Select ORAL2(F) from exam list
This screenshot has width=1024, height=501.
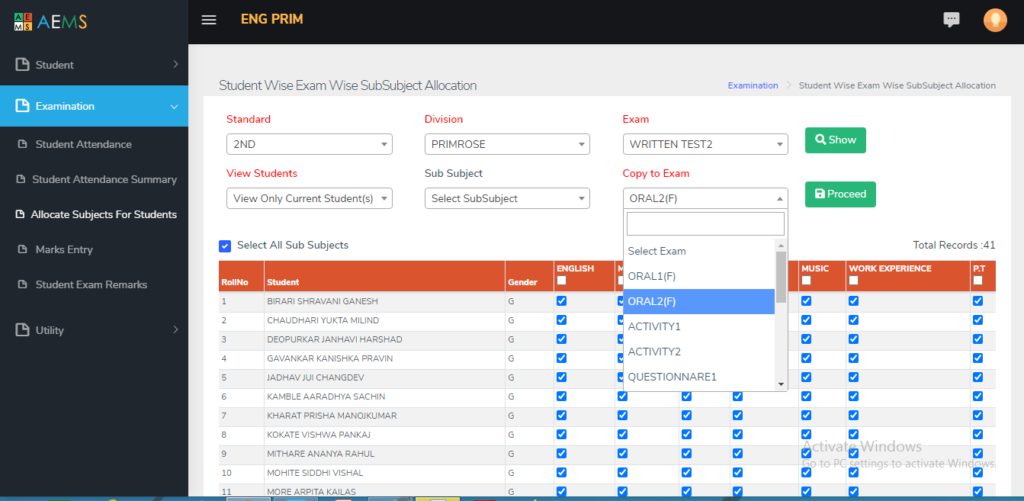tap(699, 302)
